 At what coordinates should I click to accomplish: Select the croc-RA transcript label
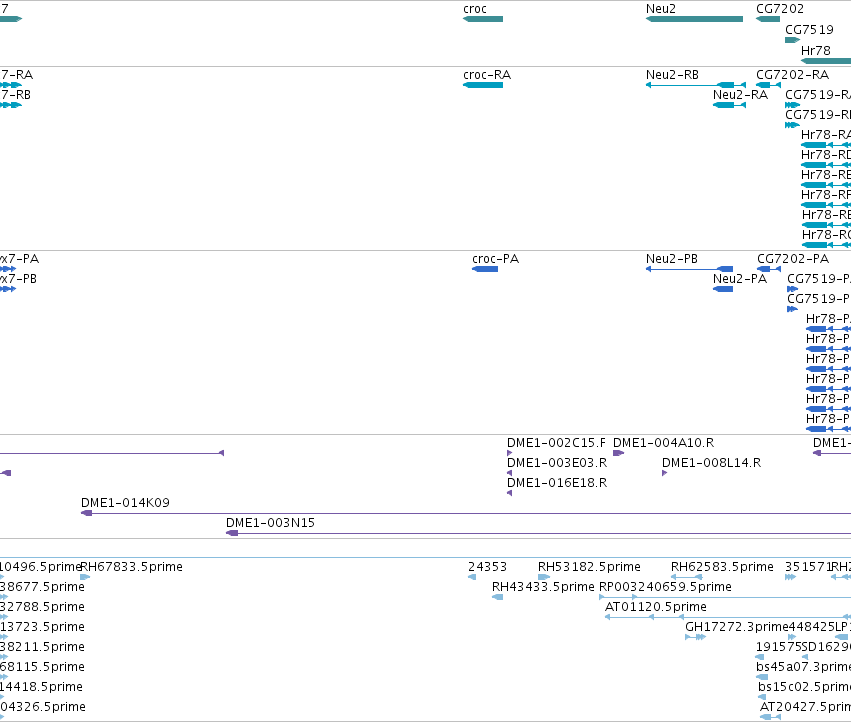pos(487,75)
